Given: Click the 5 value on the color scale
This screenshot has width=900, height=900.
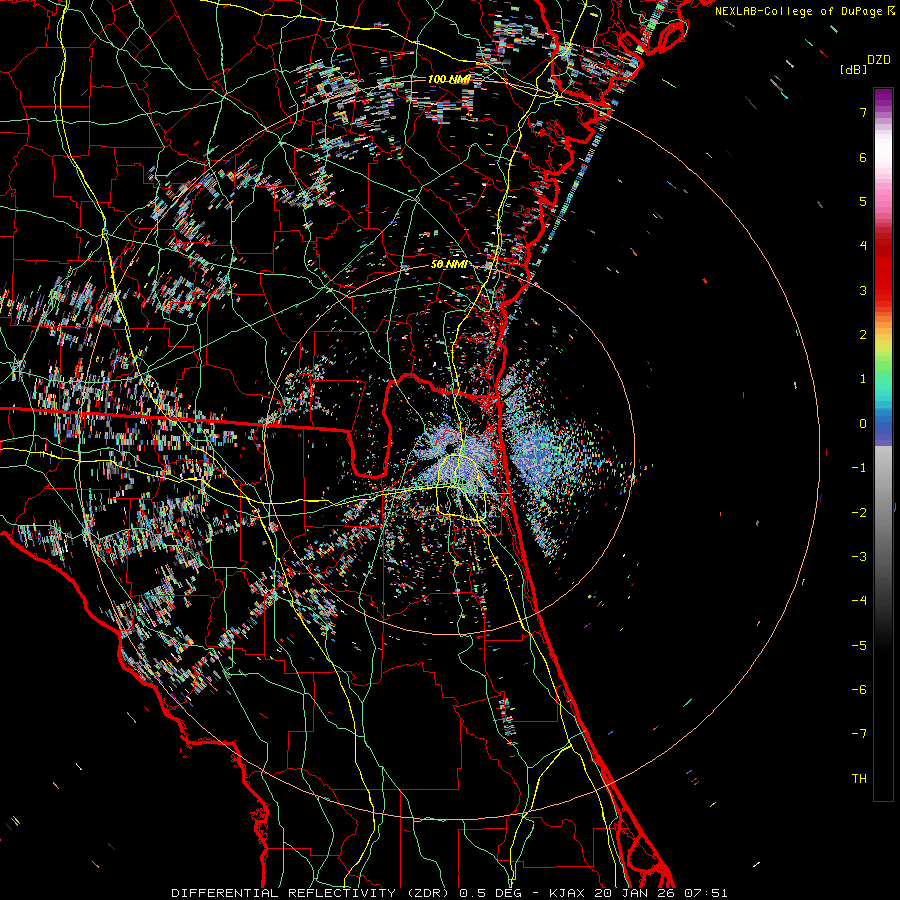Looking at the screenshot, I should [863, 201].
